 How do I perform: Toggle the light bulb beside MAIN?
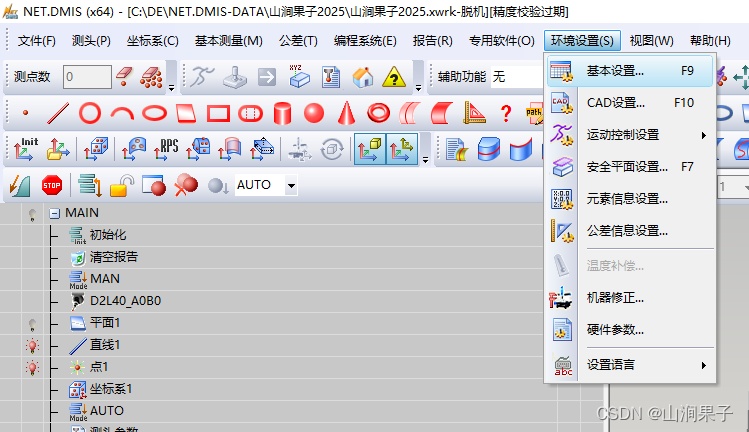tap(32, 215)
